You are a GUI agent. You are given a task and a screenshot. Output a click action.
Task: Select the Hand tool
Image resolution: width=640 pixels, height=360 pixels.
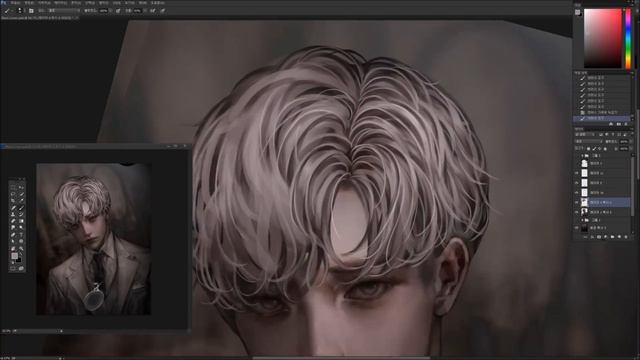13,248
